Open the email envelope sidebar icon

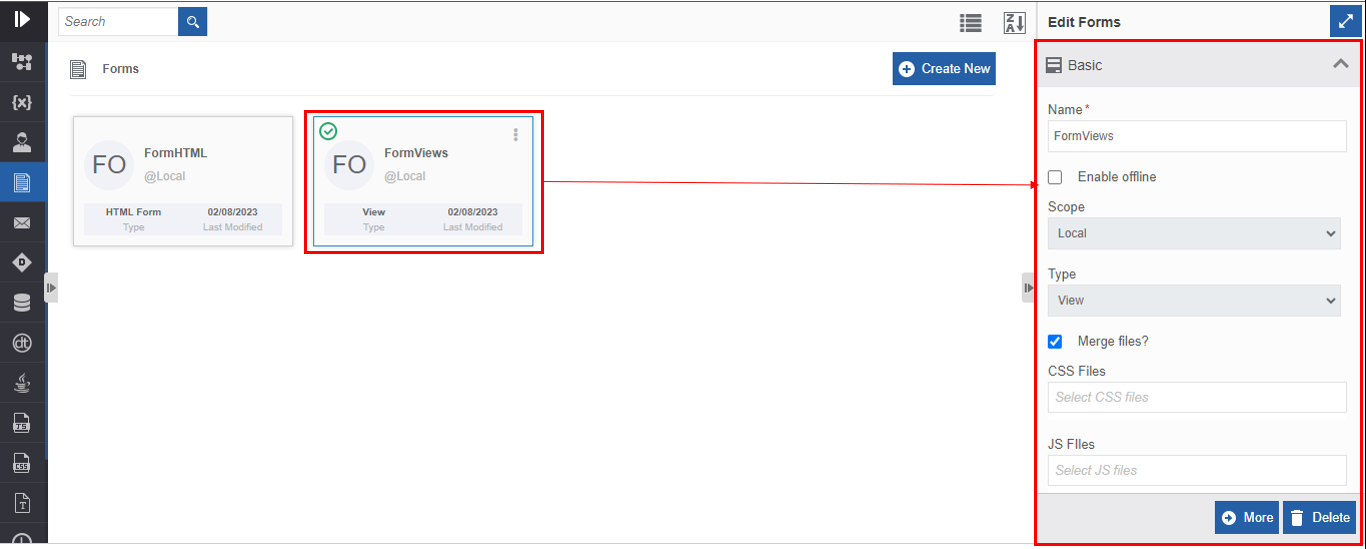pyautogui.click(x=22, y=222)
